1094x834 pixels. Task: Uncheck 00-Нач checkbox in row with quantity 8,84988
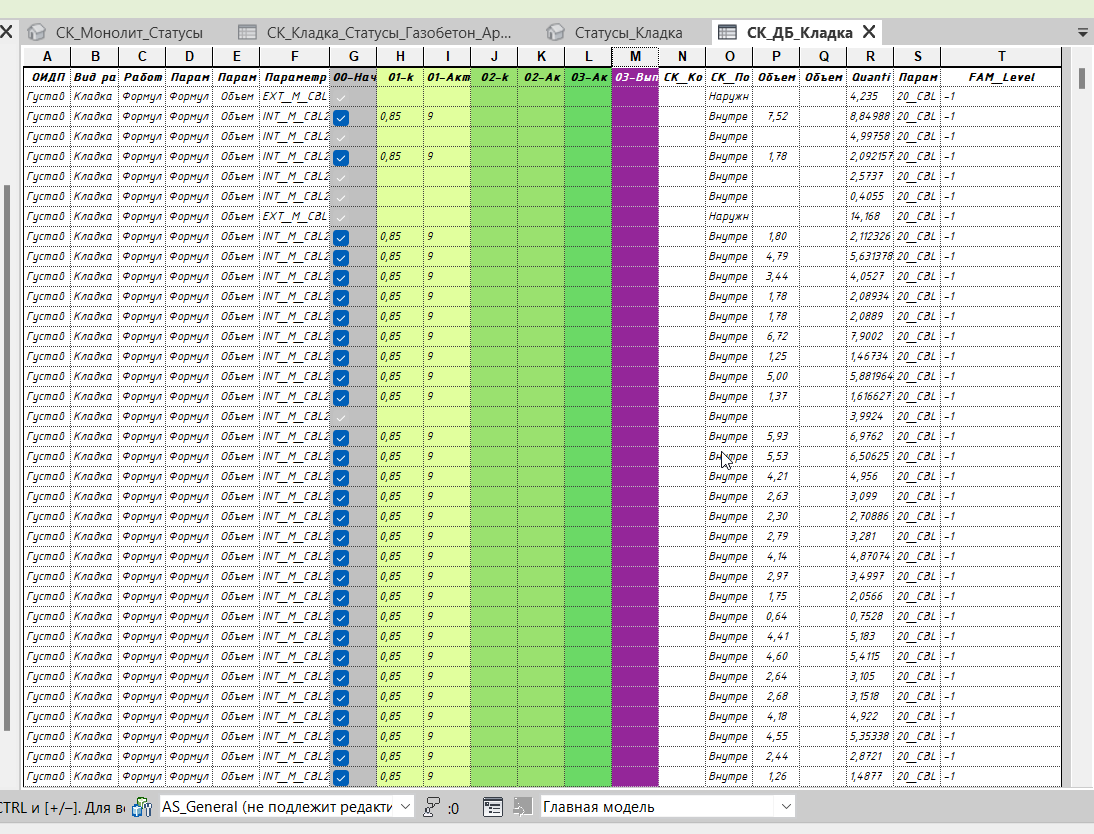340,117
